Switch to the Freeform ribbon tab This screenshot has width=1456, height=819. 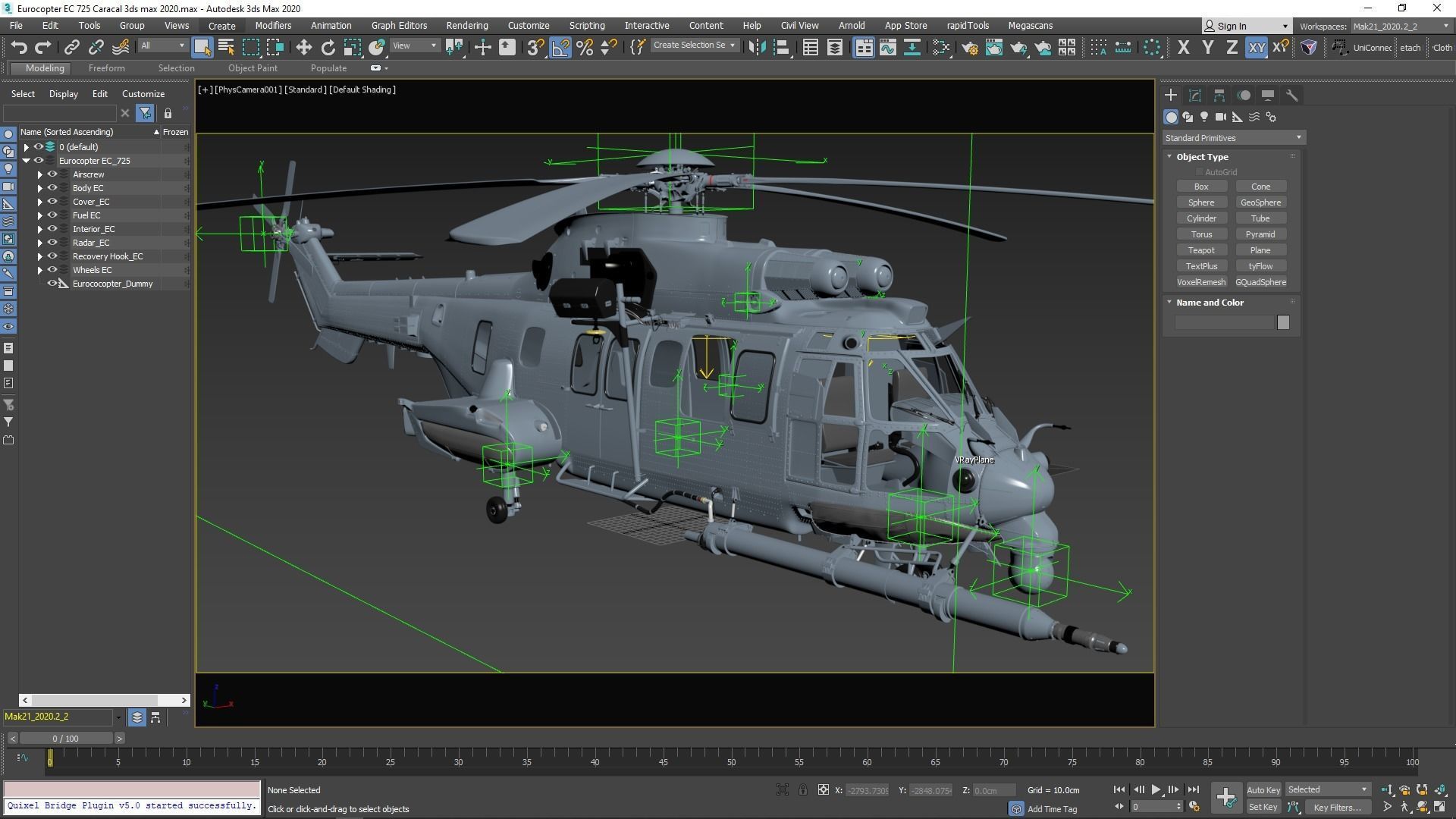106,68
